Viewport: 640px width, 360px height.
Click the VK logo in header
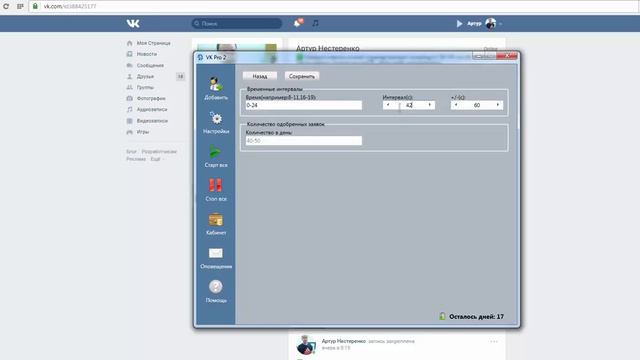(x=133, y=23)
